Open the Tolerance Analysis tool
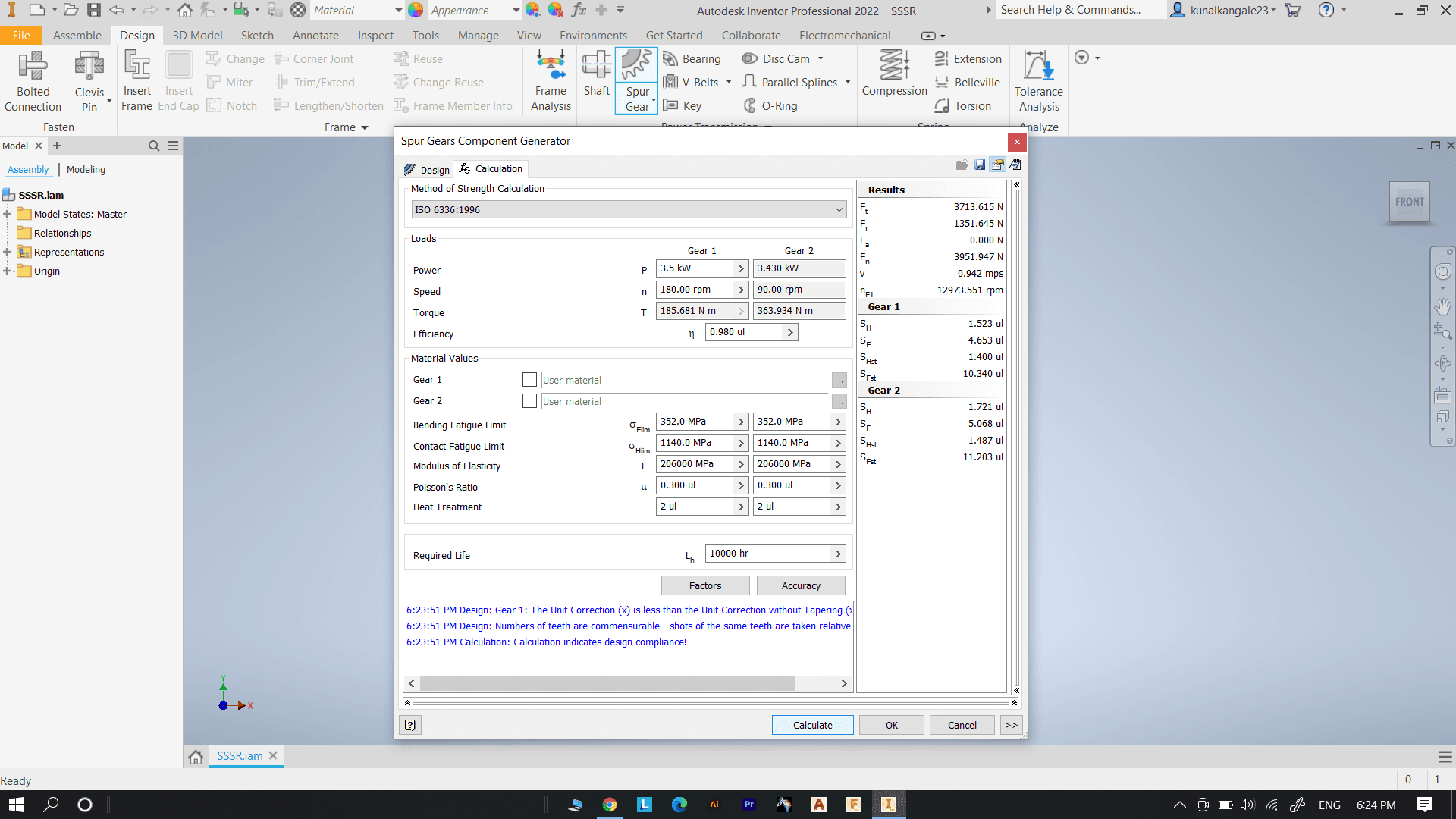 tap(1037, 82)
